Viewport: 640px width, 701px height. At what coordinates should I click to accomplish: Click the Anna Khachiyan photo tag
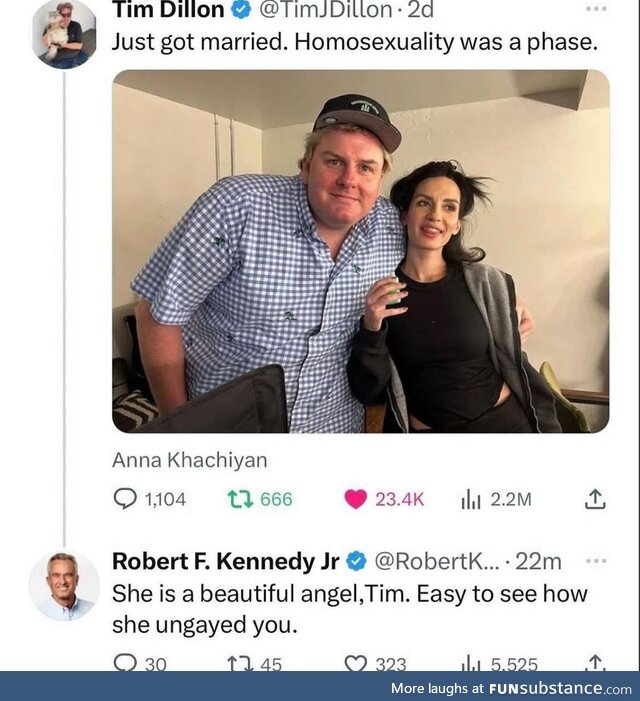190,460
